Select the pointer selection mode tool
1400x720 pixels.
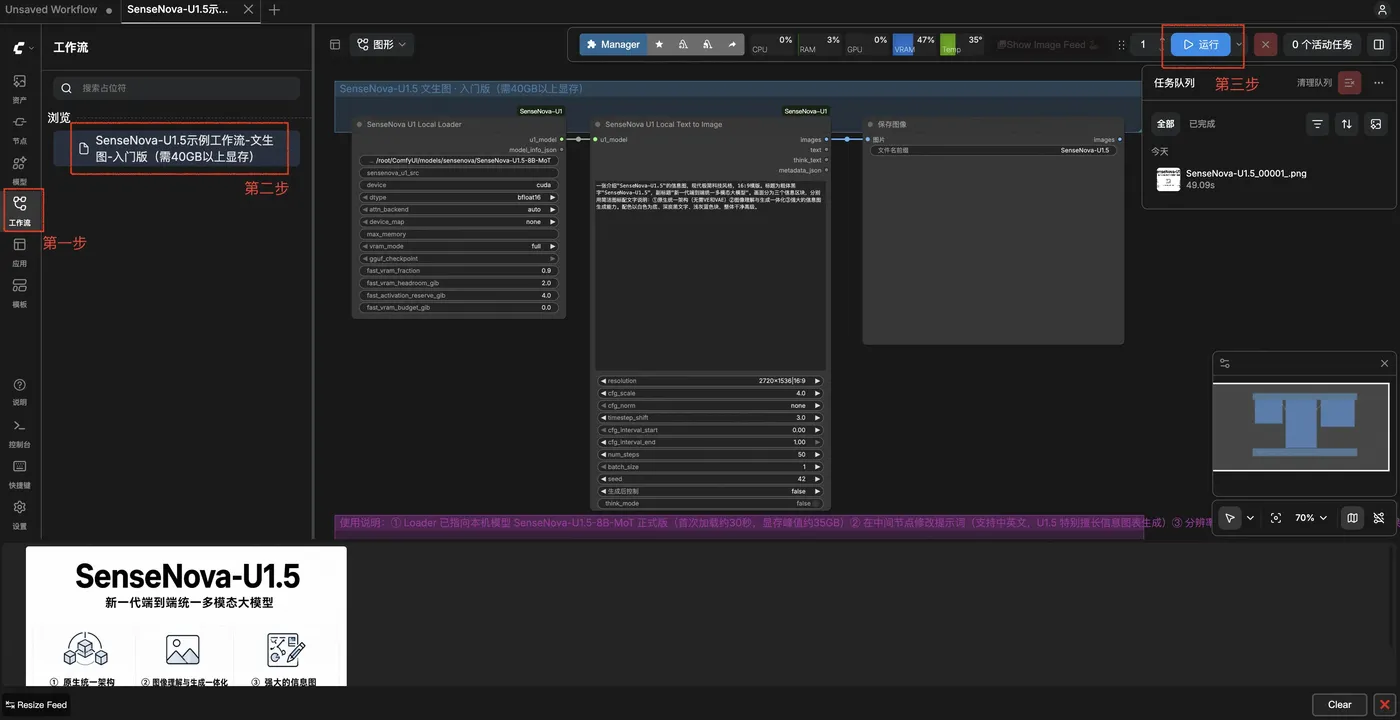pyautogui.click(x=1230, y=518)
